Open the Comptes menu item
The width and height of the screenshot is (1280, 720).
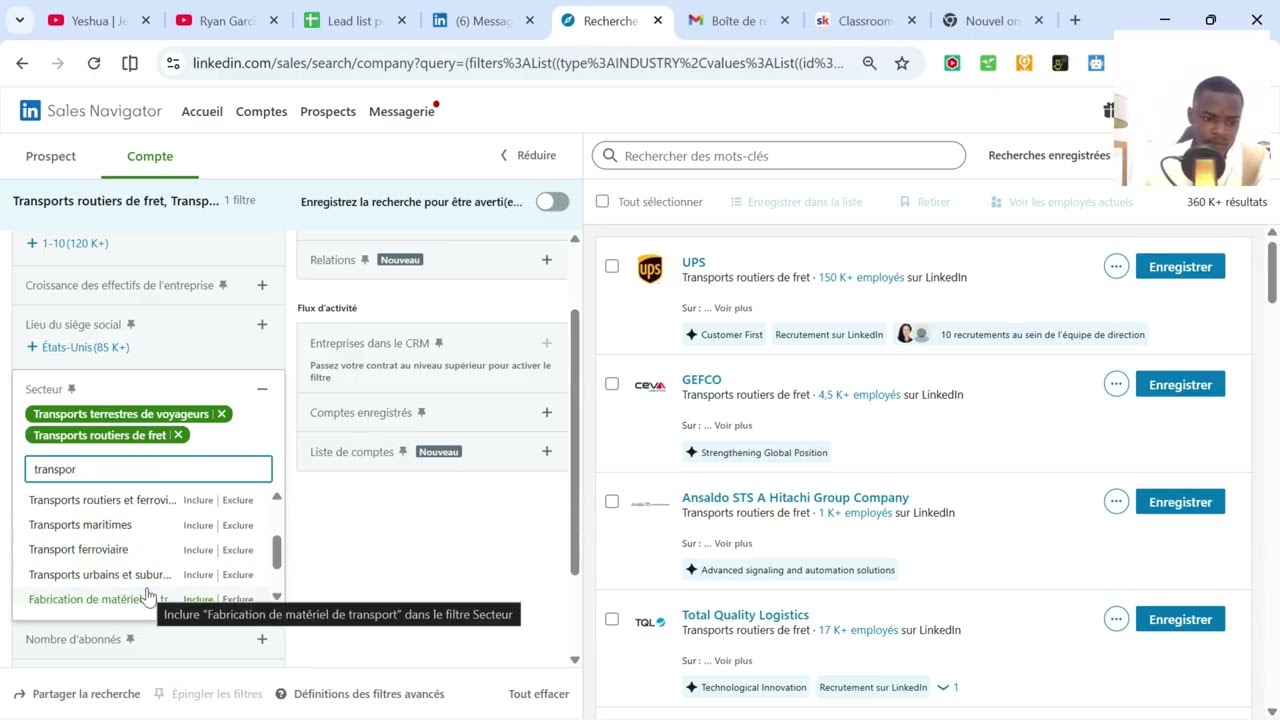(x=261, y=111)
